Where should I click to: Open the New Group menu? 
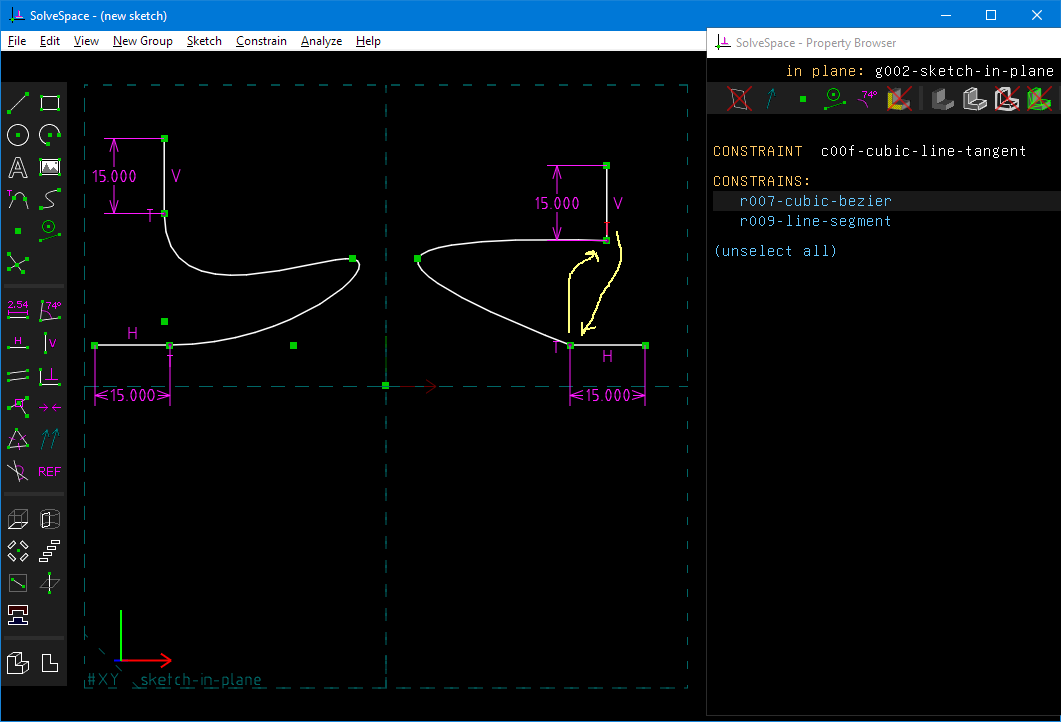(x=143, y=41)
